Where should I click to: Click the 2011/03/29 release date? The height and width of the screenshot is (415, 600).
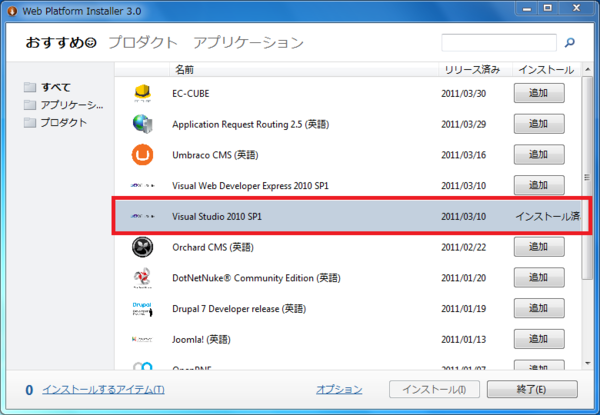click(463, 124)
